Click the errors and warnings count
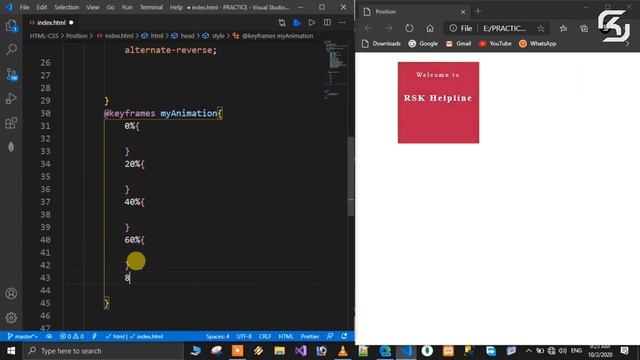The image size is (640, 360). point(71,336)
